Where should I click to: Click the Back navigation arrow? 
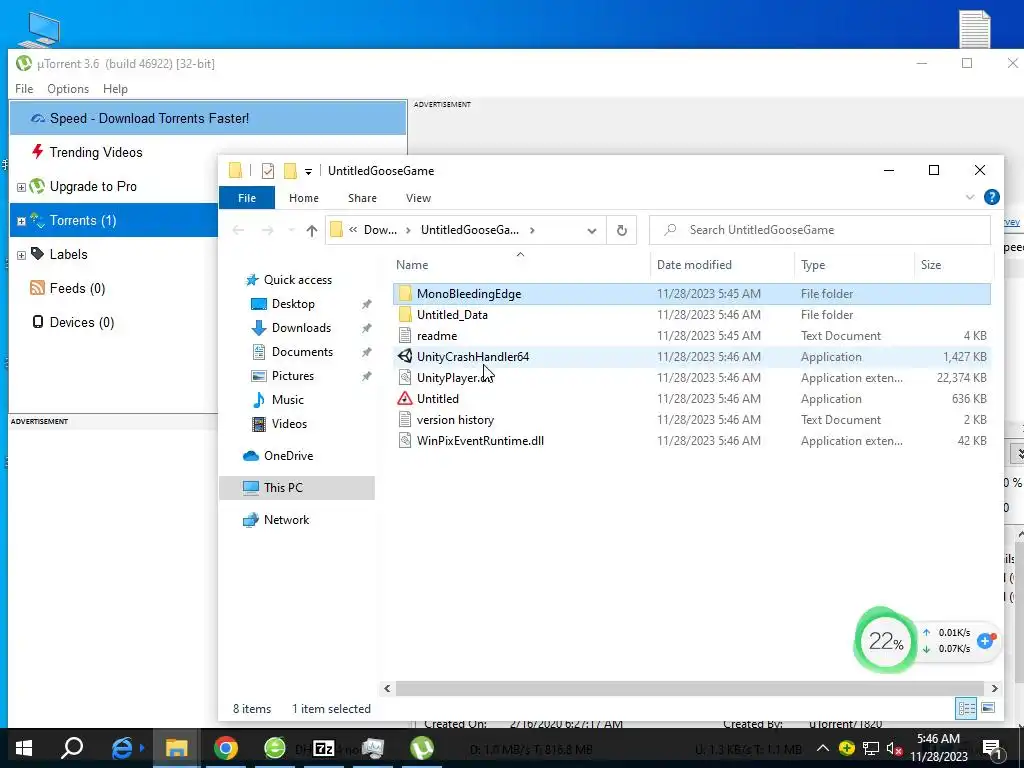coord(238,230)
